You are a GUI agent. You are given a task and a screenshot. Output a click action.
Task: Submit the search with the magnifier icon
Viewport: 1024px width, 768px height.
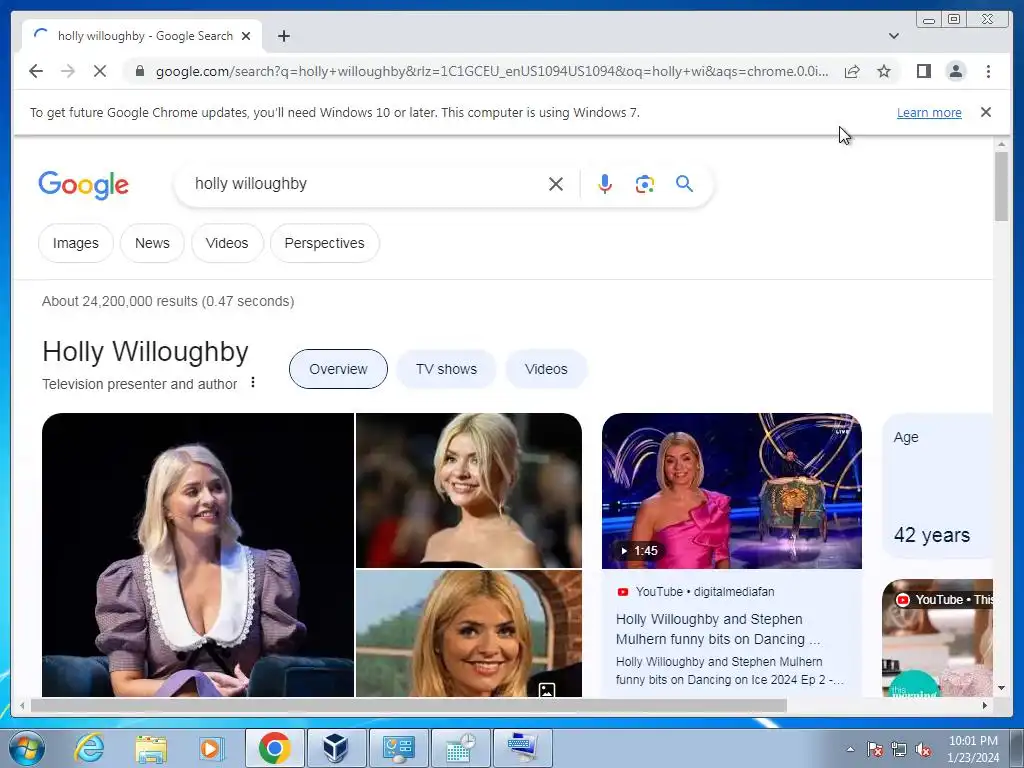coord(684,184)
